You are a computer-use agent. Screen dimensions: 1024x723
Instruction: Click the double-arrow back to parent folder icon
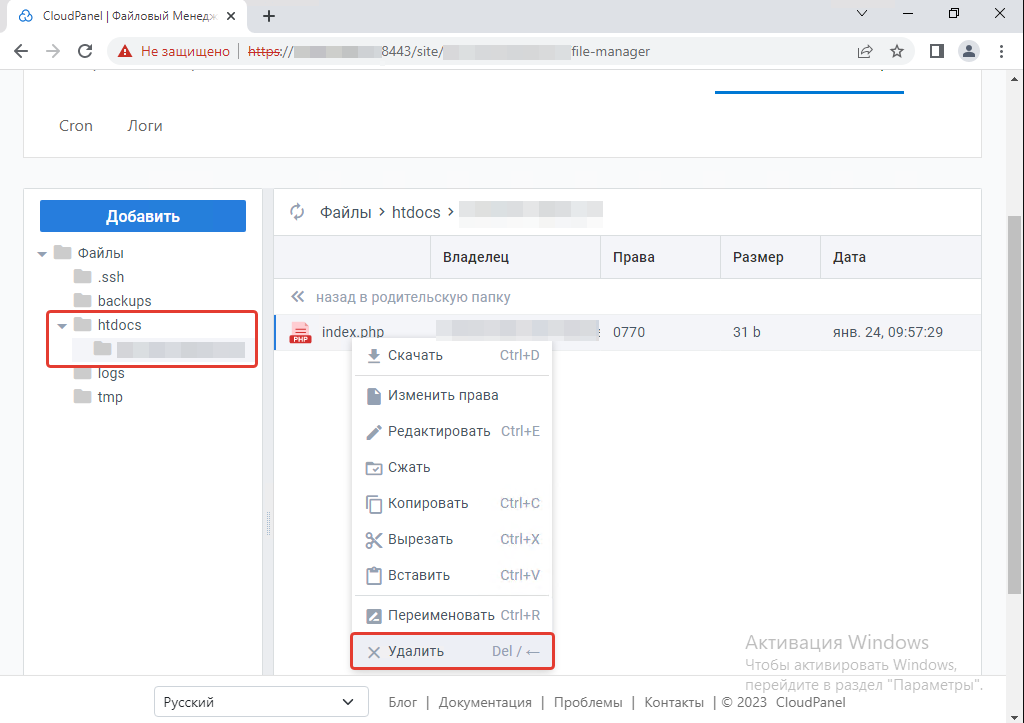[x=297, y=297]
